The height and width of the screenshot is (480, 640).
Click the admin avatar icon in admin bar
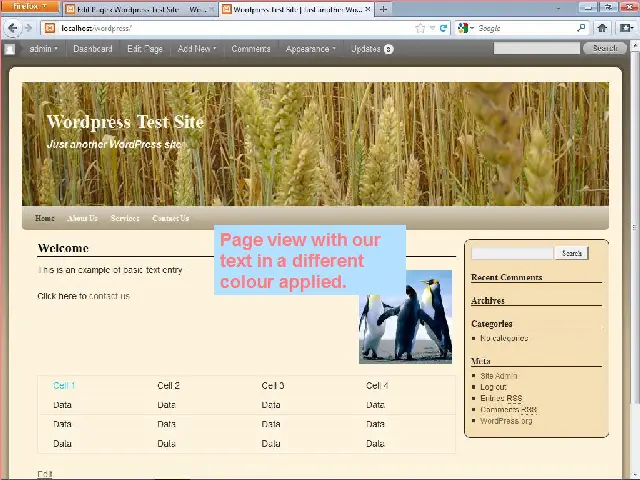pyautogui.click(x=10, y=49)
